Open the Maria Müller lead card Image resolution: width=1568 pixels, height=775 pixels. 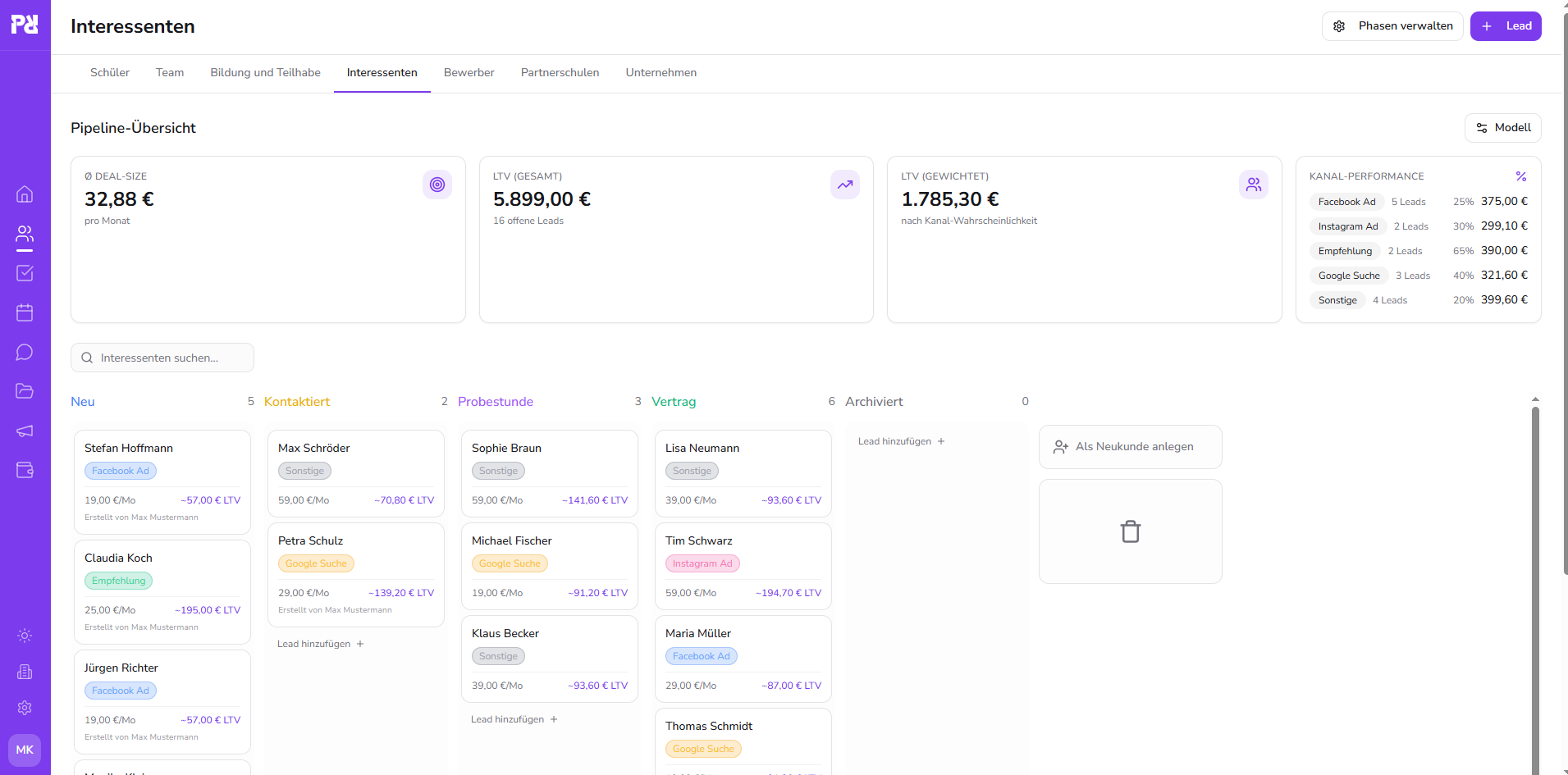tap(743, 659)
